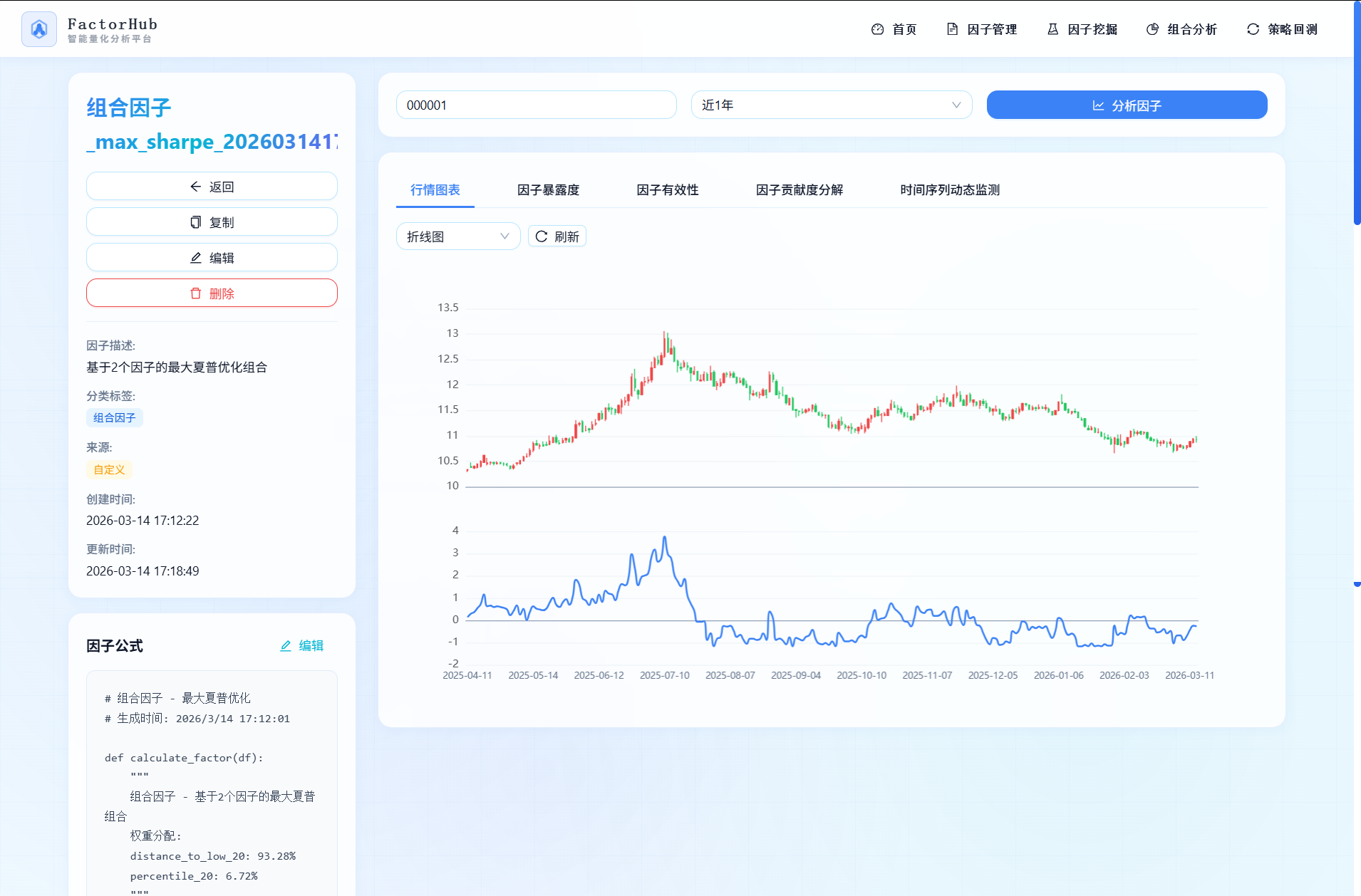Click the code line def calculate_factor(df):
This screenshot has width=1361, height=896.
(184, 758)
